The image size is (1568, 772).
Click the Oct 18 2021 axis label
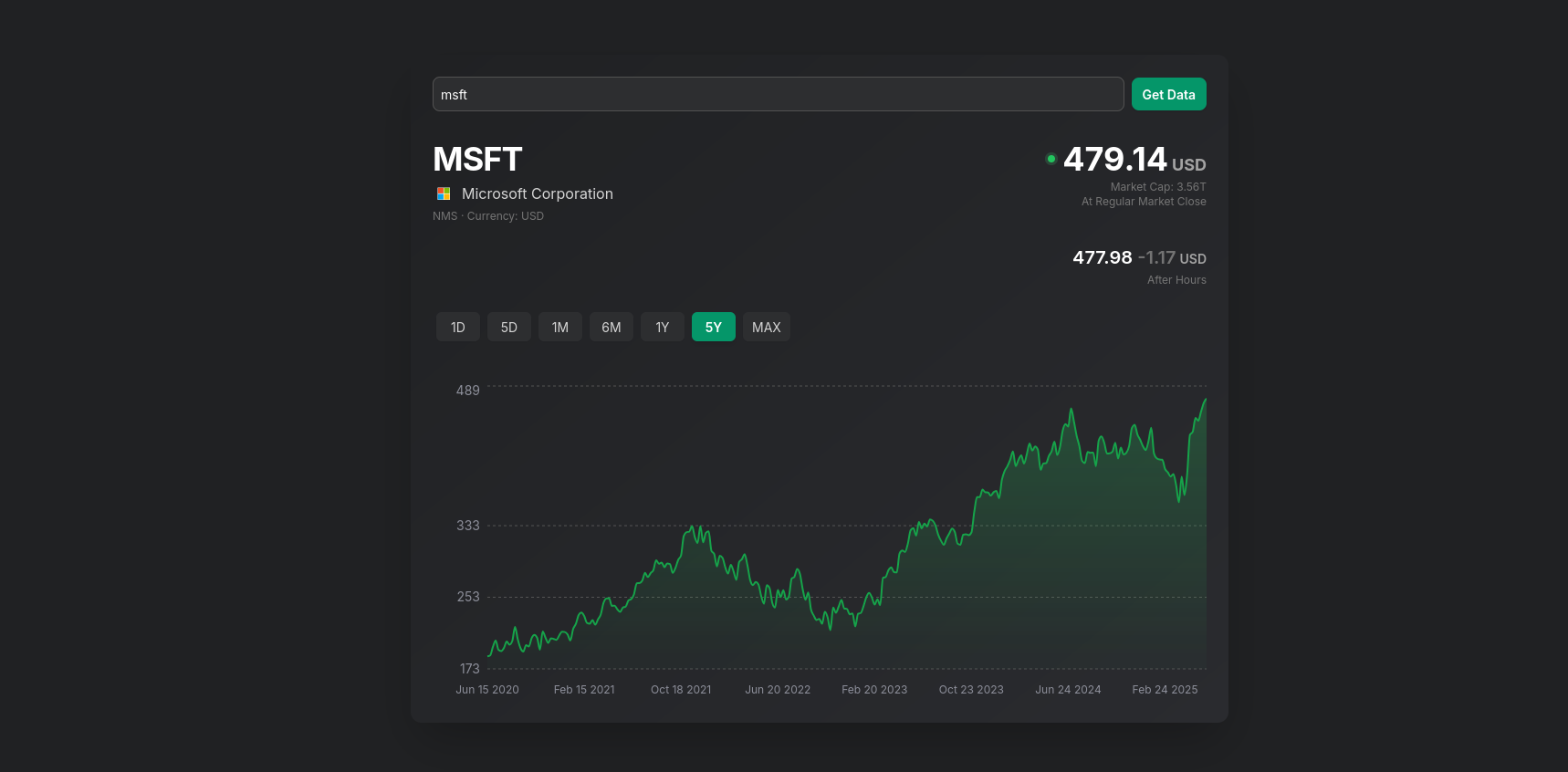681,690
